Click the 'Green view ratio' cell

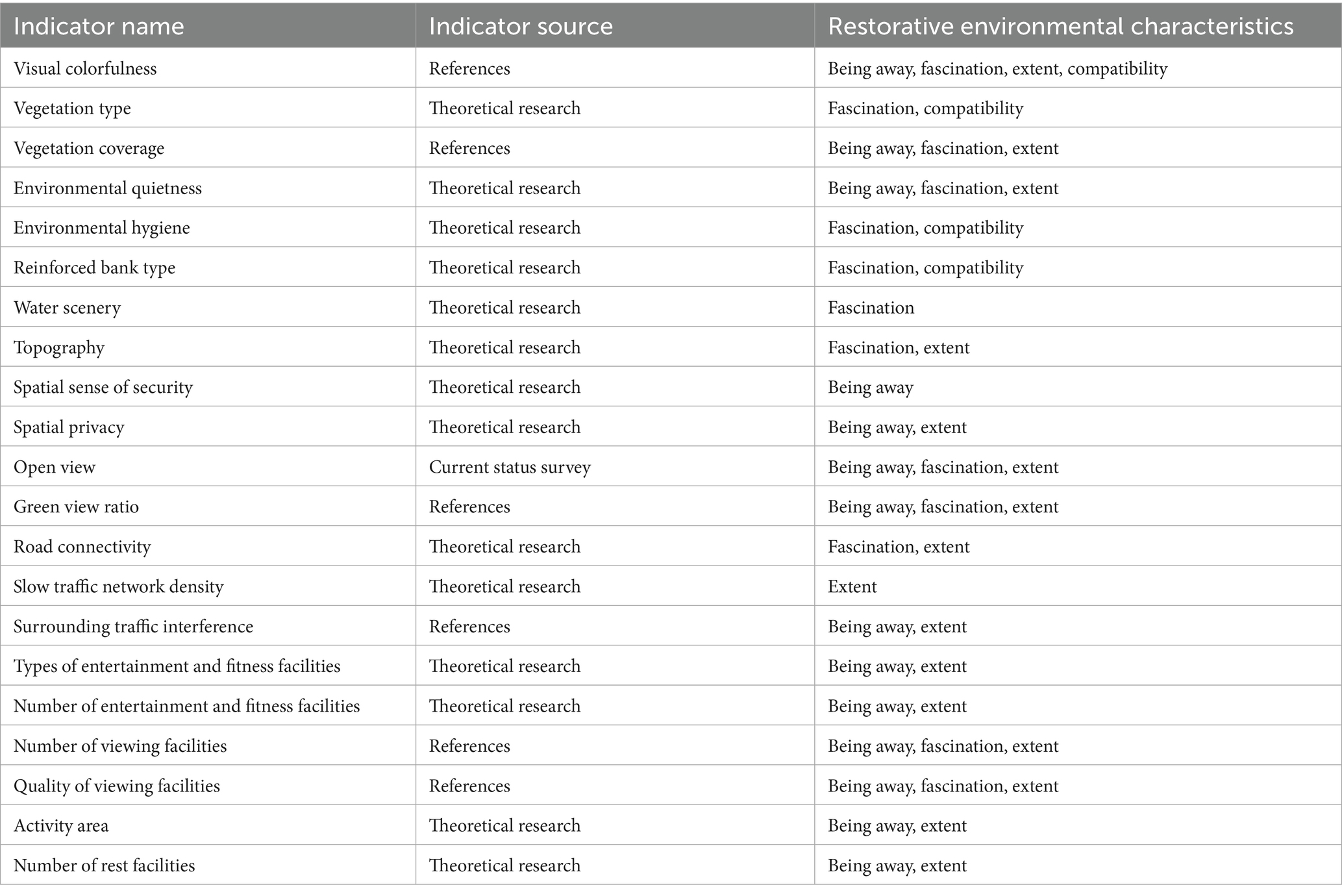(76, 507)
